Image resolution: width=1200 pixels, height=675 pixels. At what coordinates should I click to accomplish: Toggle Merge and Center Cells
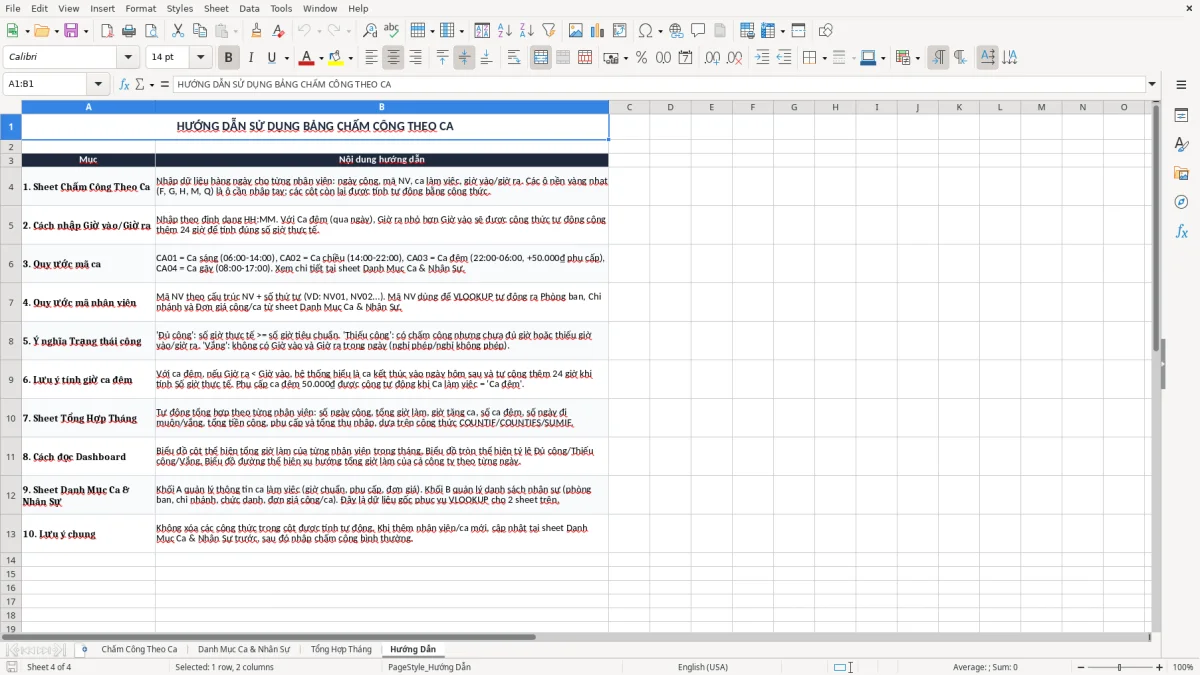pyautogui.click(x=541, y=58)
